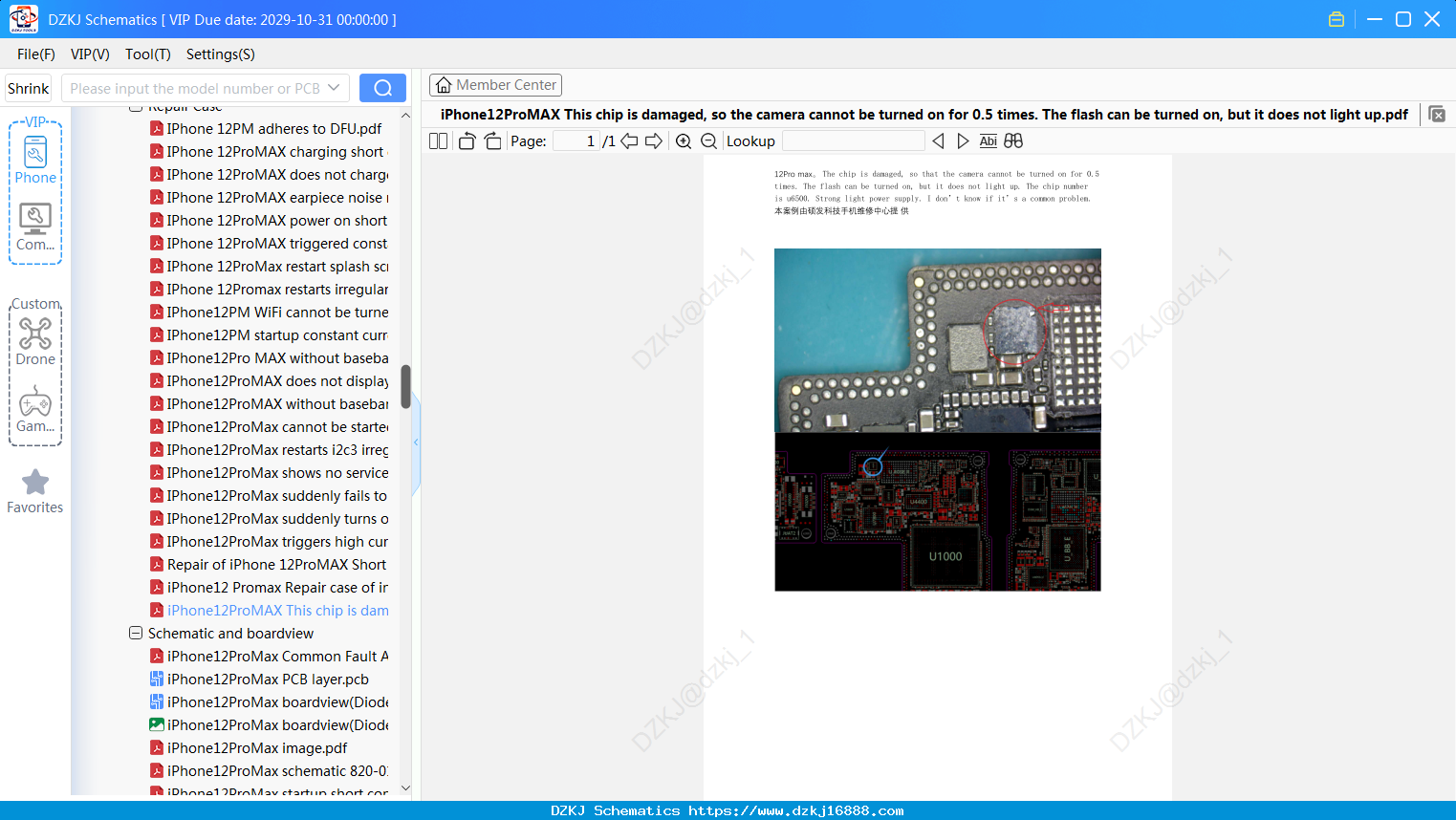Image resolution: width=1456 pixels, height=820 pixels.
Task: Click the tree scroll up arrow
Action: (x=405, y=116)
